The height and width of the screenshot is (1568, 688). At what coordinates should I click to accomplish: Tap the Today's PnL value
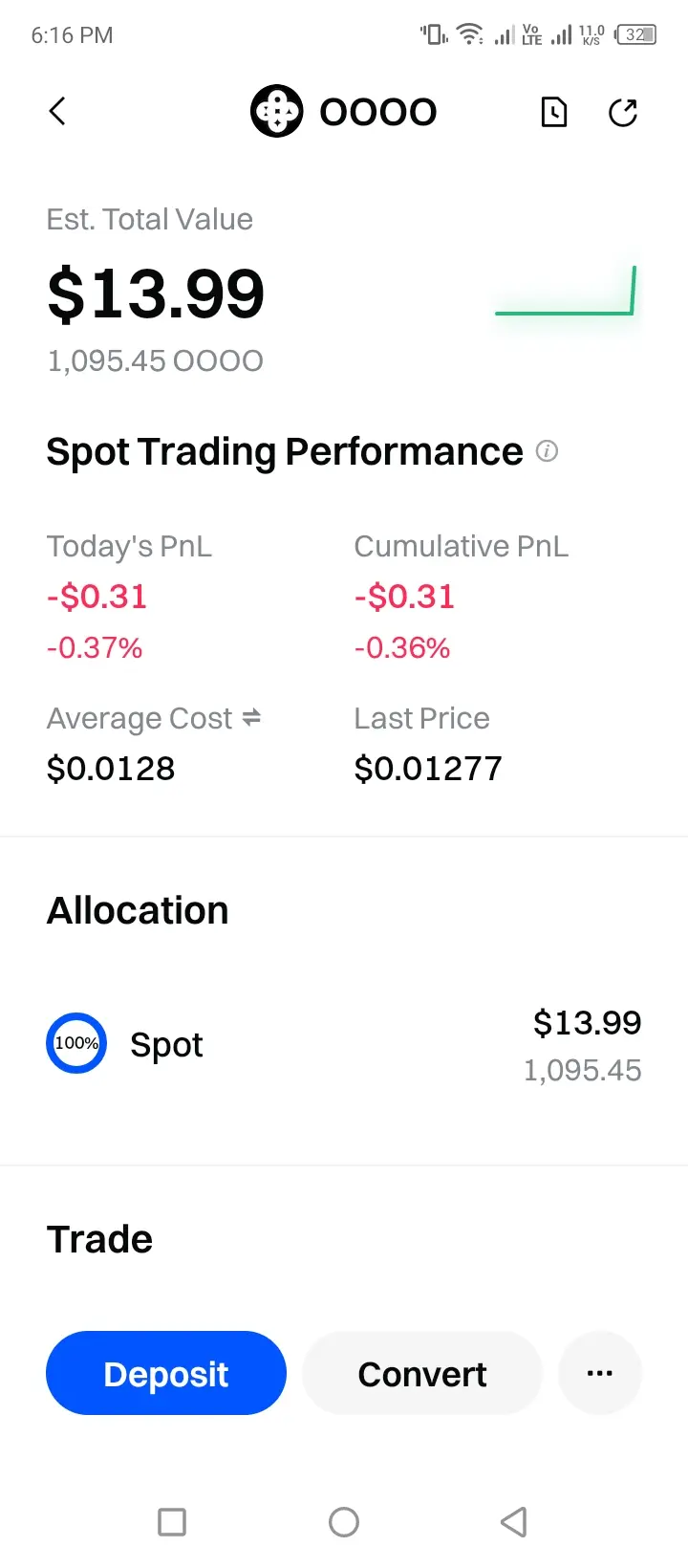tap(97, 597)
